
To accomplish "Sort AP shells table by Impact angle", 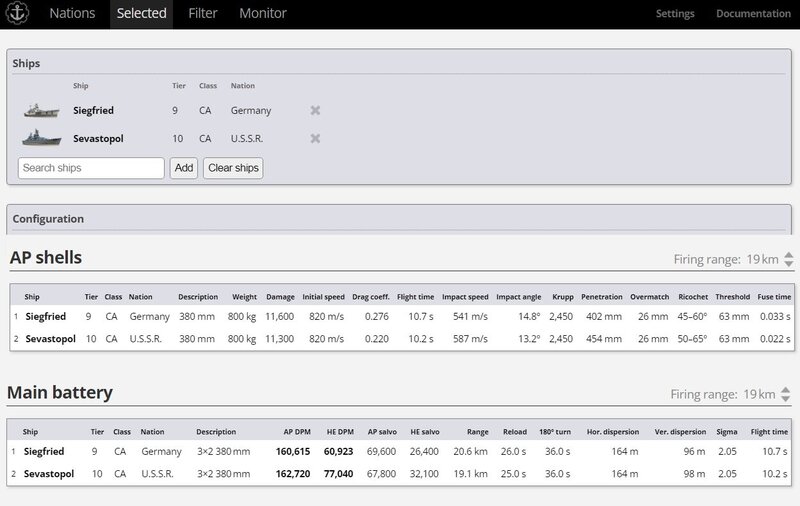I will point(518,297).
